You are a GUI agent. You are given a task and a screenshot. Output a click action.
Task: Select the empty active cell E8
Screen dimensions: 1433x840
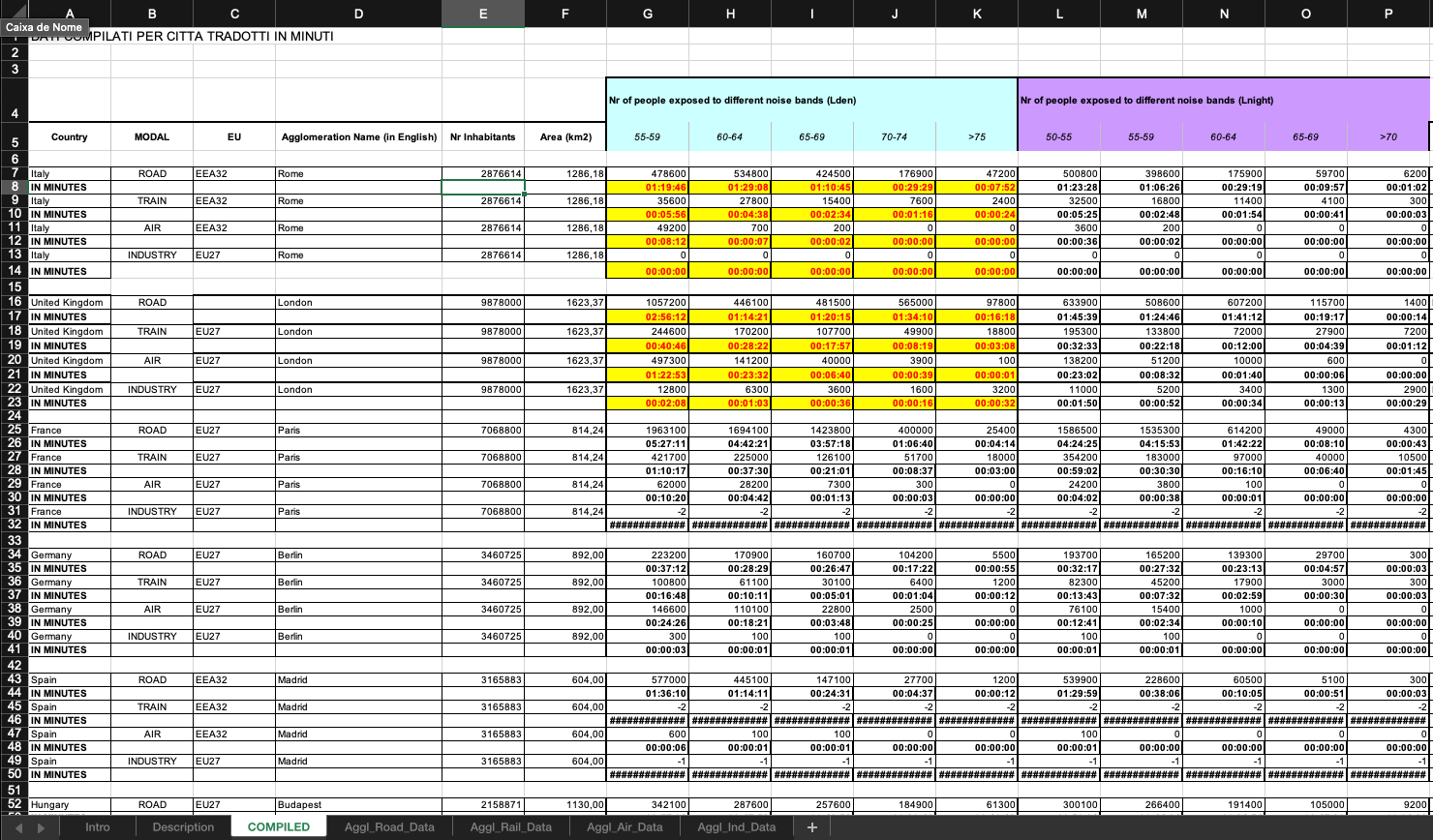[483, 188]
